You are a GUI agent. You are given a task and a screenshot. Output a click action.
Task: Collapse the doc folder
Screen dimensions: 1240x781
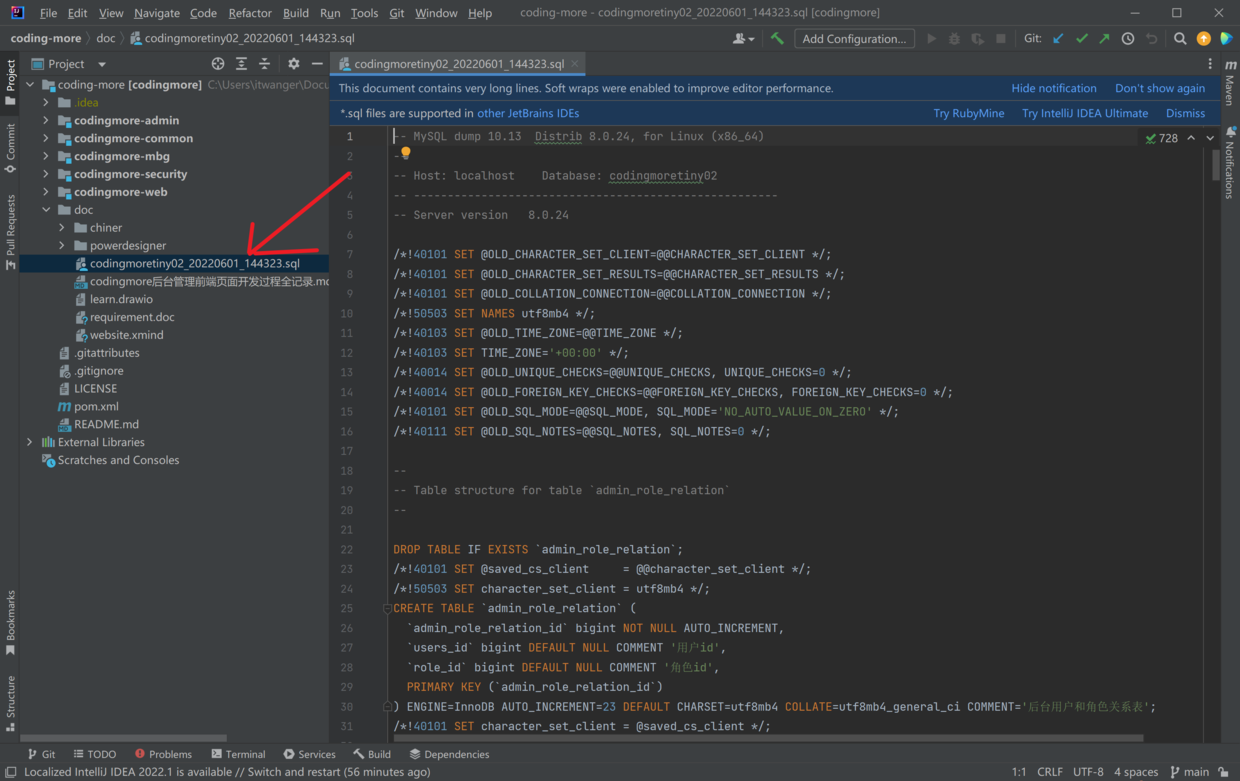click(46, 210)
